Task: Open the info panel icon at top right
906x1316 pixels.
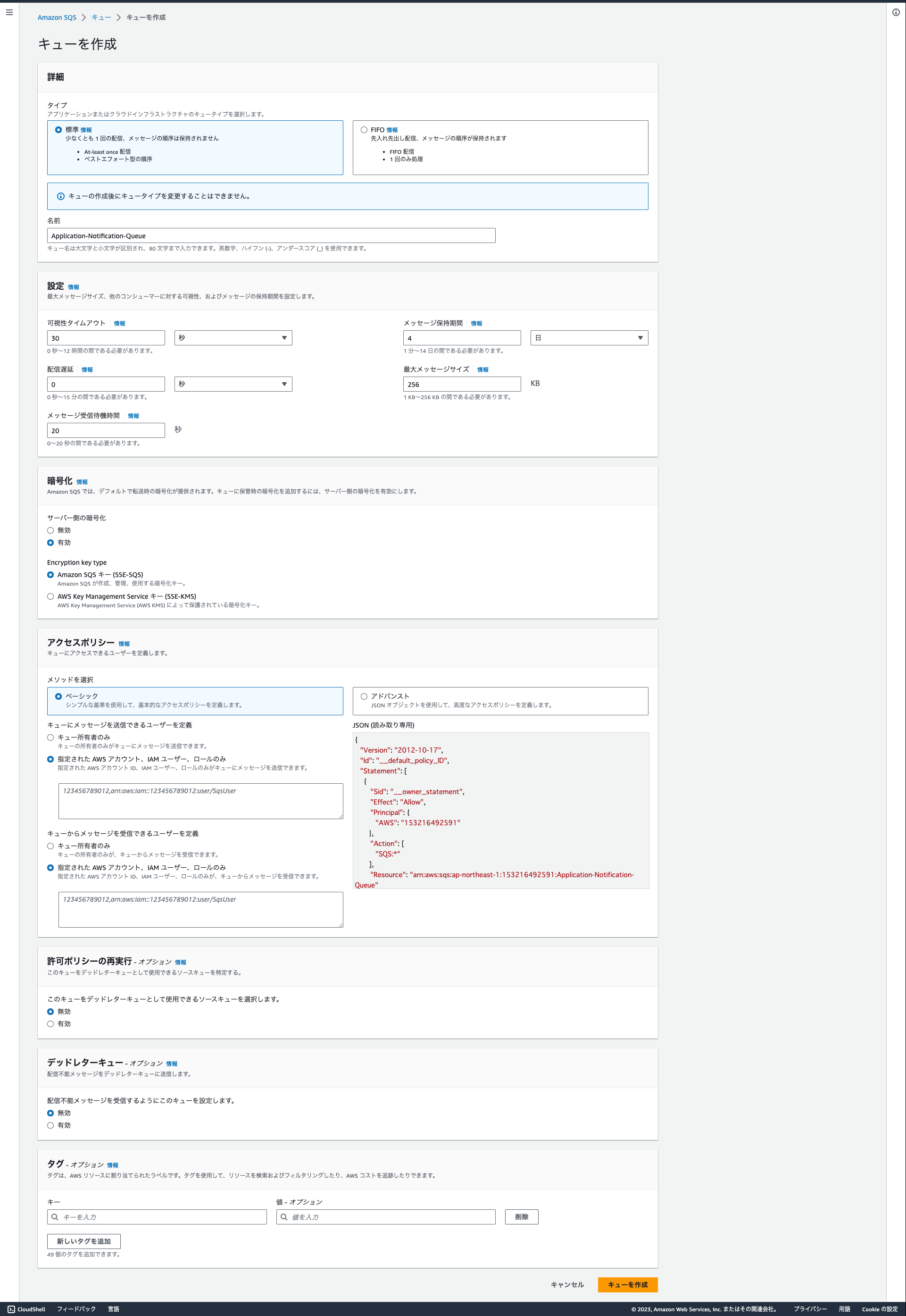Action: pos(896,12)
